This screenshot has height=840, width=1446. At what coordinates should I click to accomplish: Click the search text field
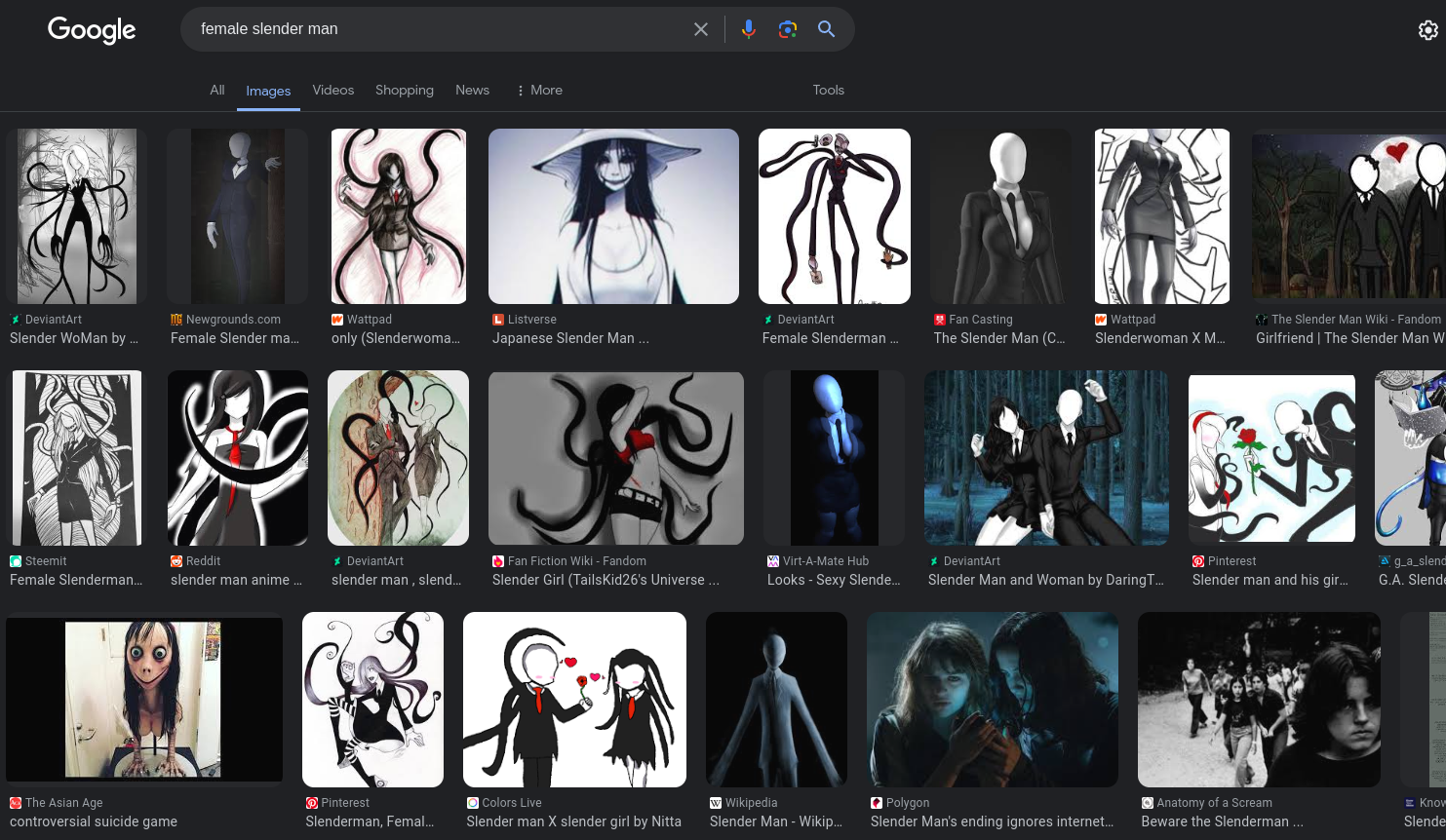439,29
